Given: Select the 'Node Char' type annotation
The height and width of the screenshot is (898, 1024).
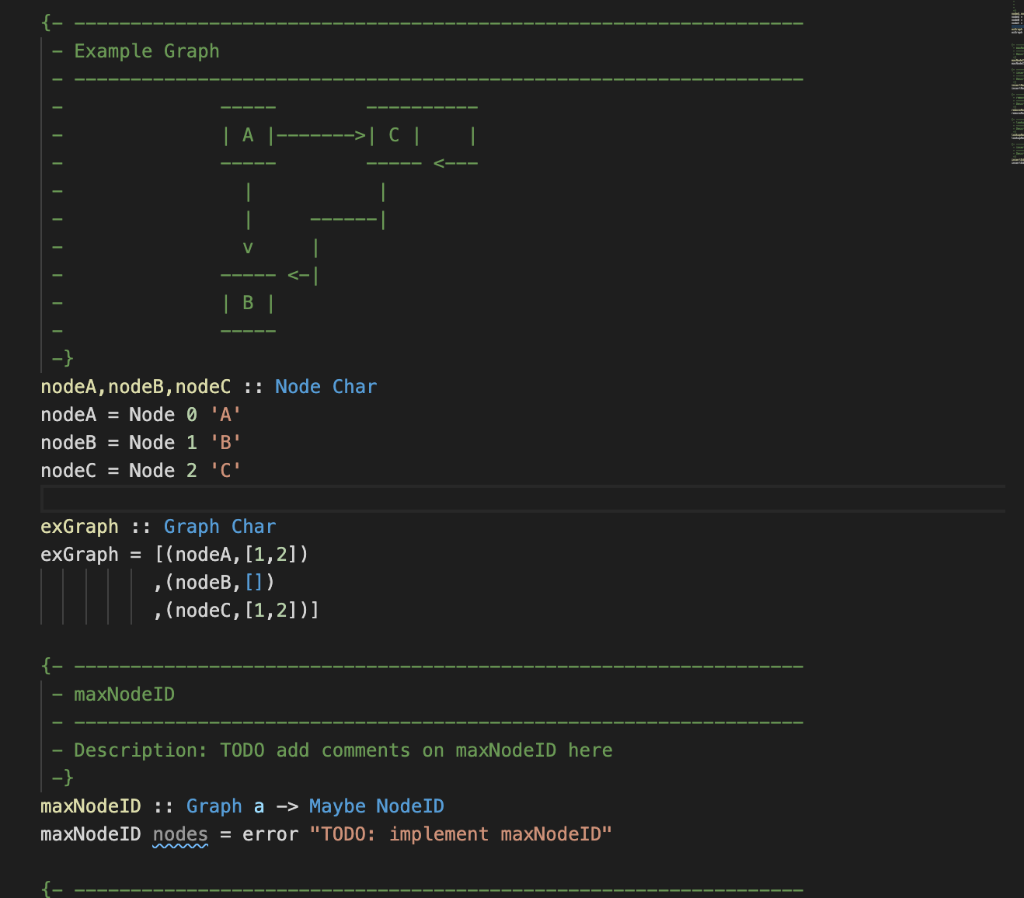Looking at the screenshot, I should 324,386.
